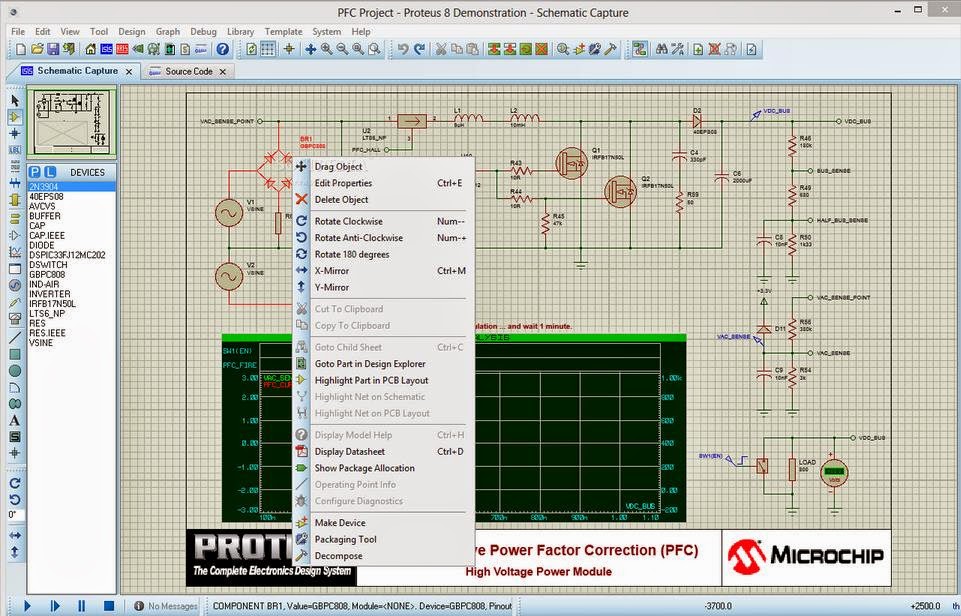
Task: Click the Save Project icon on the toolbar
Action: (x=51, y=47)
